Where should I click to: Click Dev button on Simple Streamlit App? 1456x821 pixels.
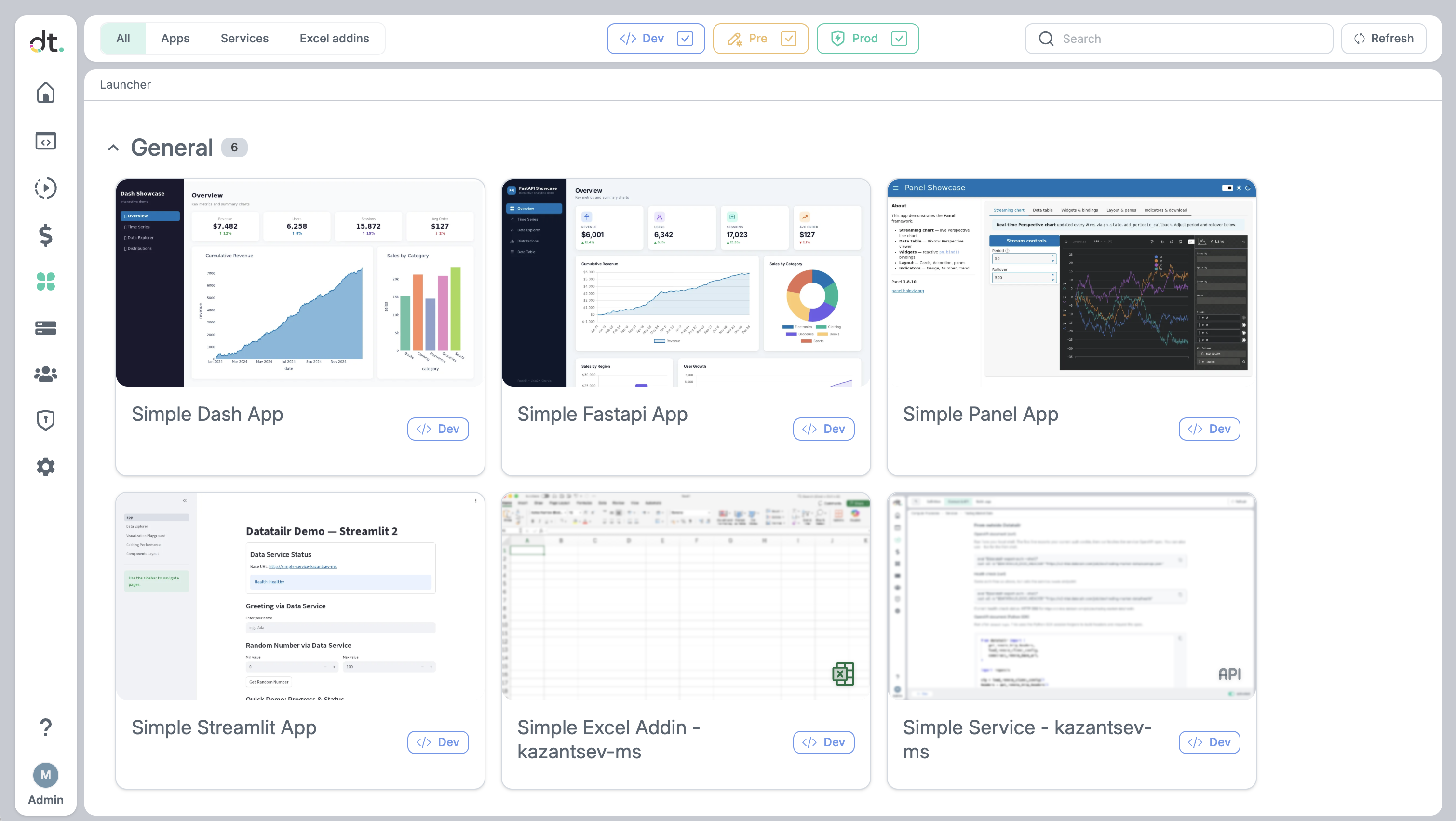[x=438, y=742]
